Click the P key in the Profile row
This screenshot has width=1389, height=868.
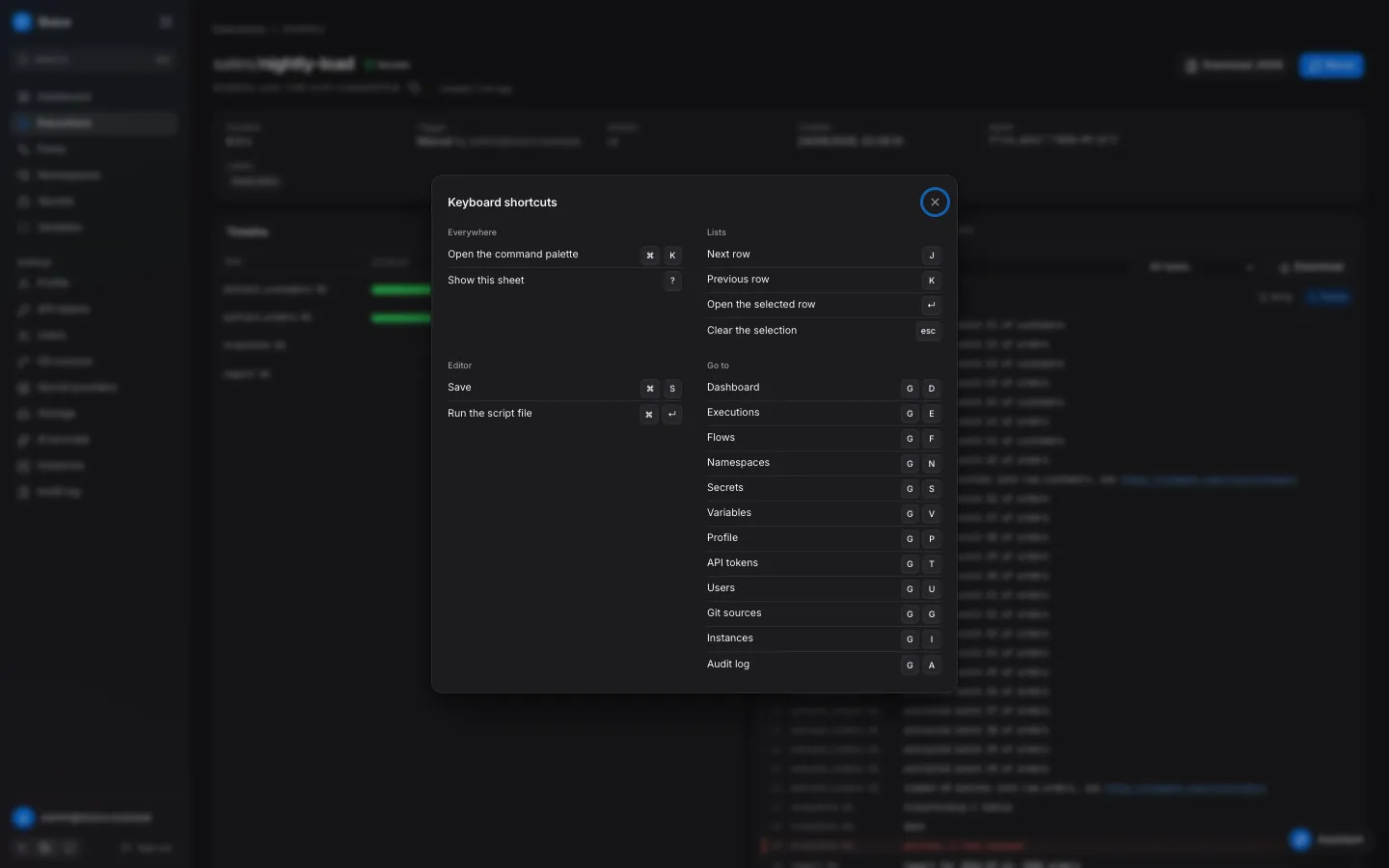pyautogui.click(x=932, y=539)
